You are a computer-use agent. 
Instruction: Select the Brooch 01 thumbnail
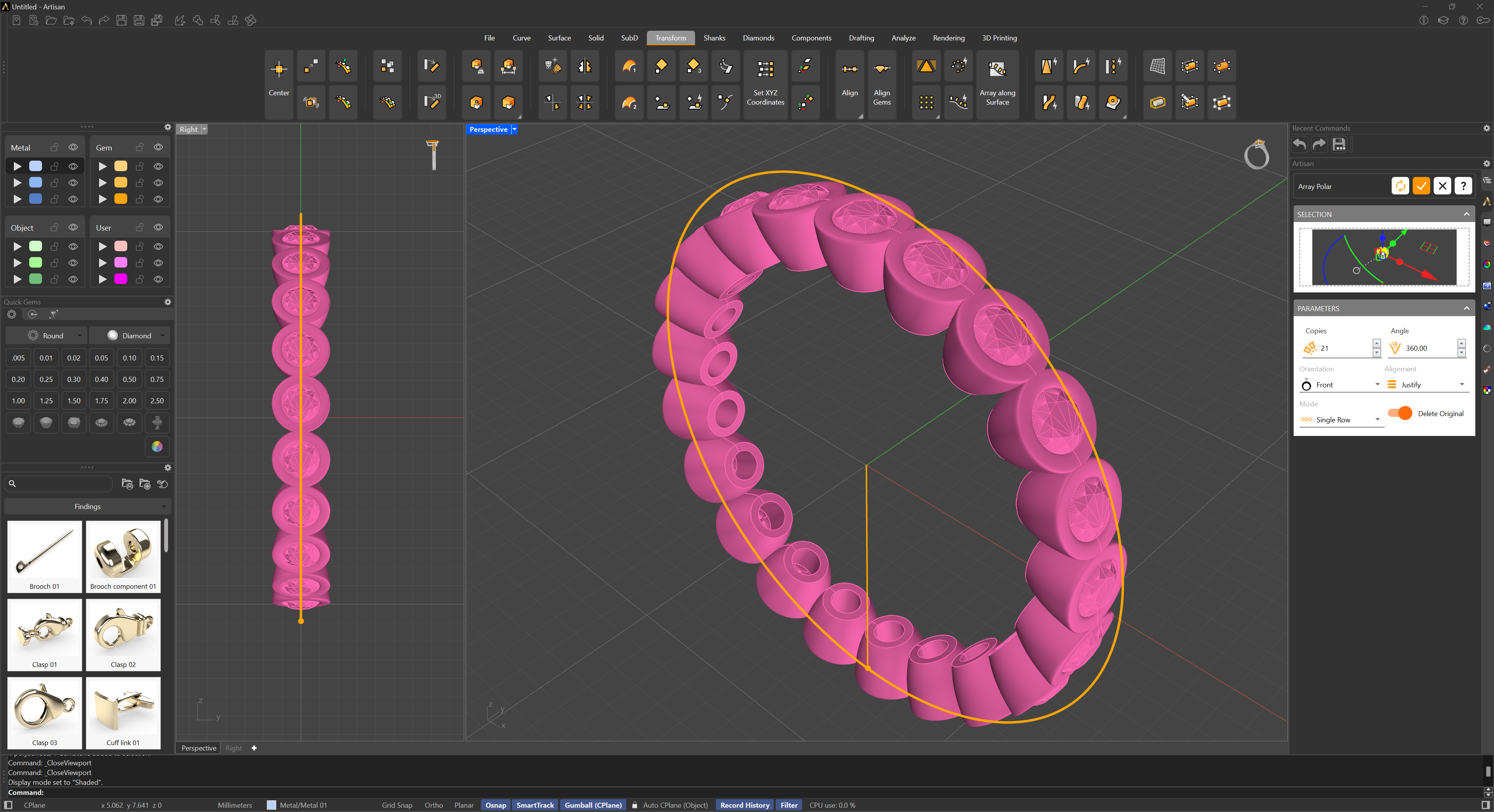[x=45, y=556]
